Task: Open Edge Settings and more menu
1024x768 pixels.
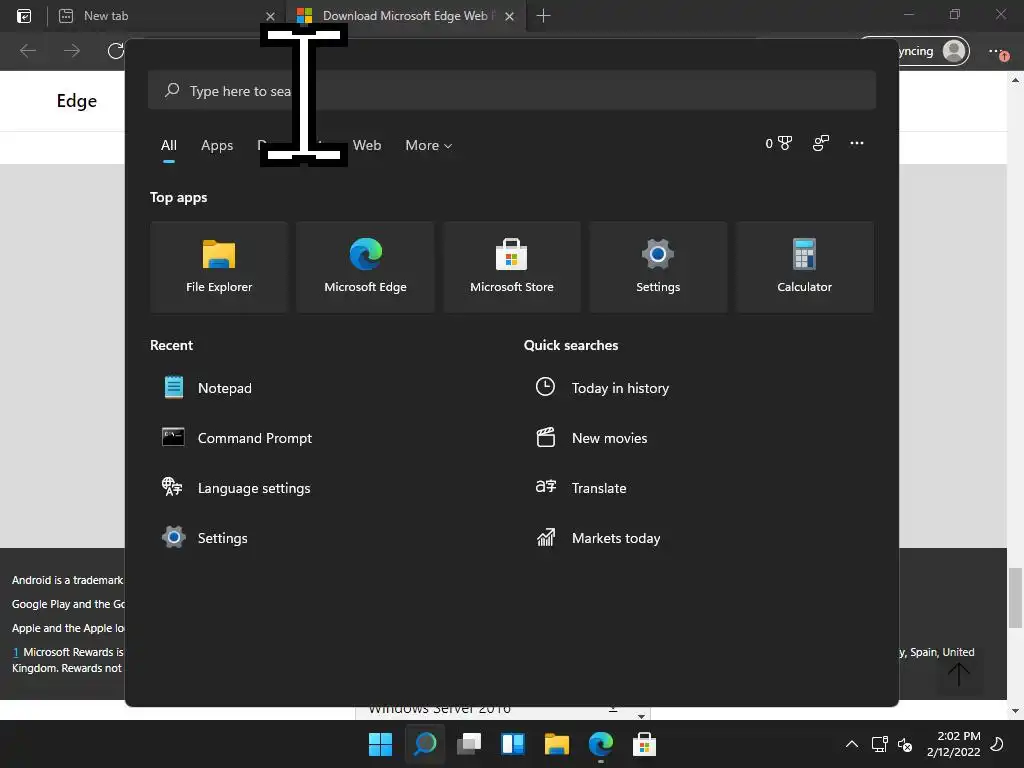Action: 997,52
